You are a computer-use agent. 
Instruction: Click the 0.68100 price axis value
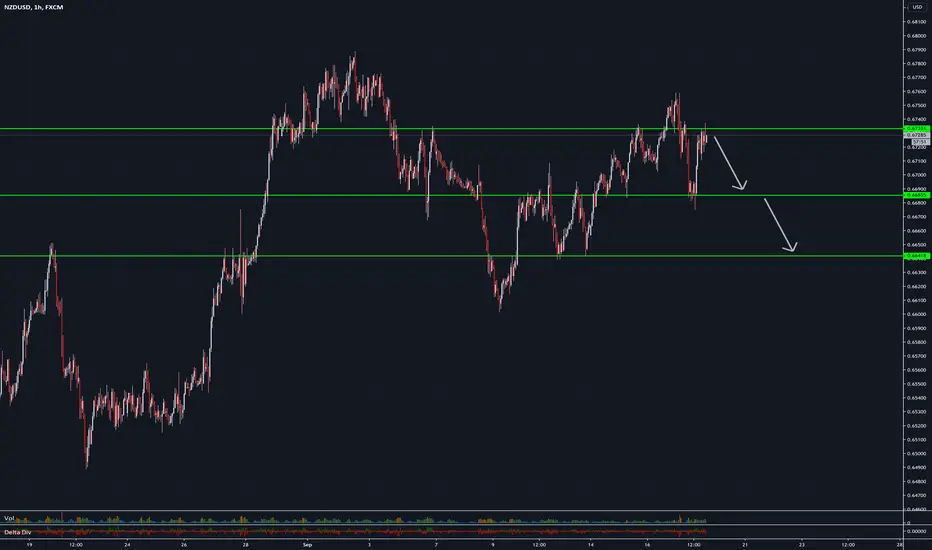(917, 22)
